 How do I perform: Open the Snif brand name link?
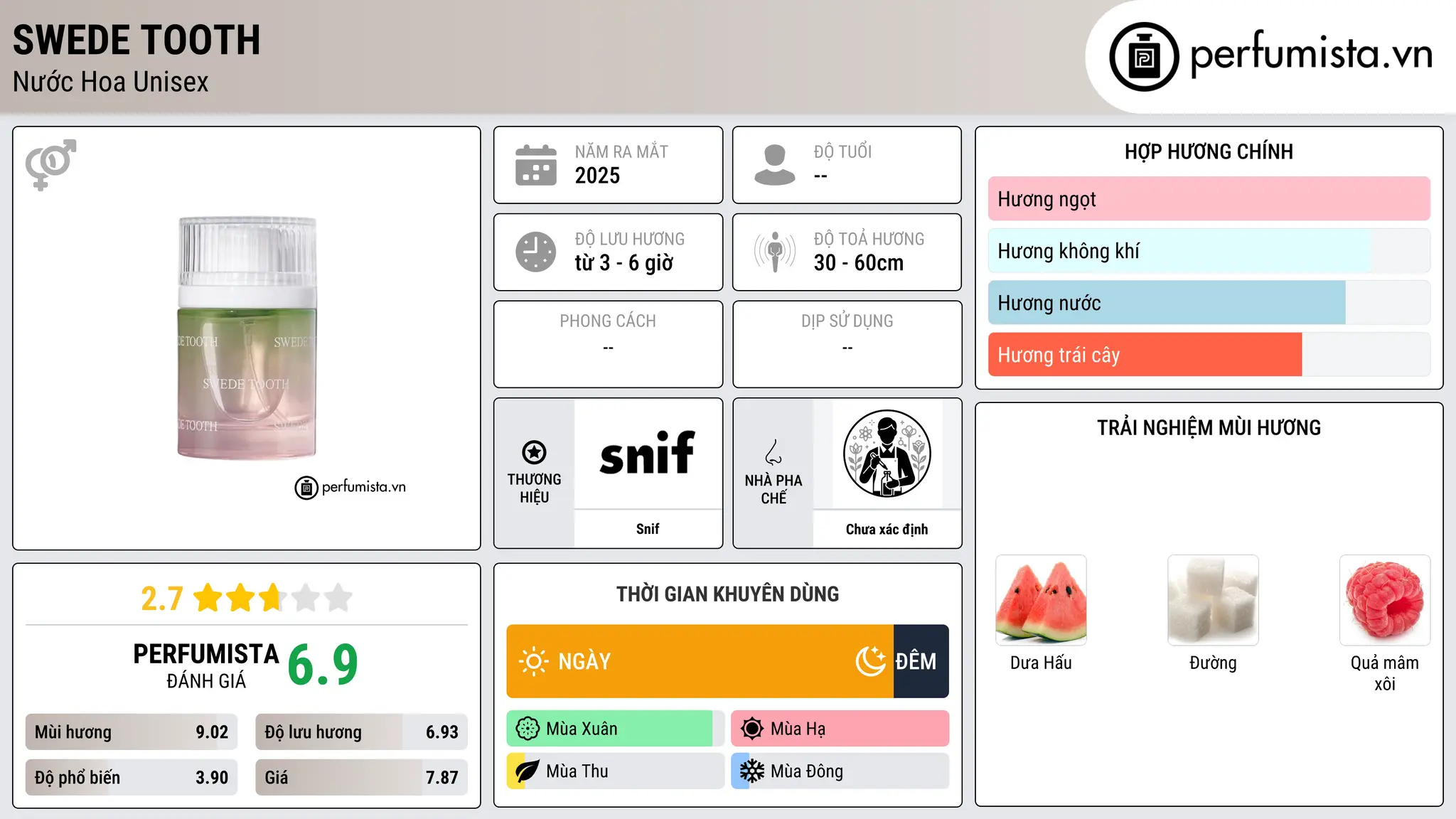click(x=648, y=529)
